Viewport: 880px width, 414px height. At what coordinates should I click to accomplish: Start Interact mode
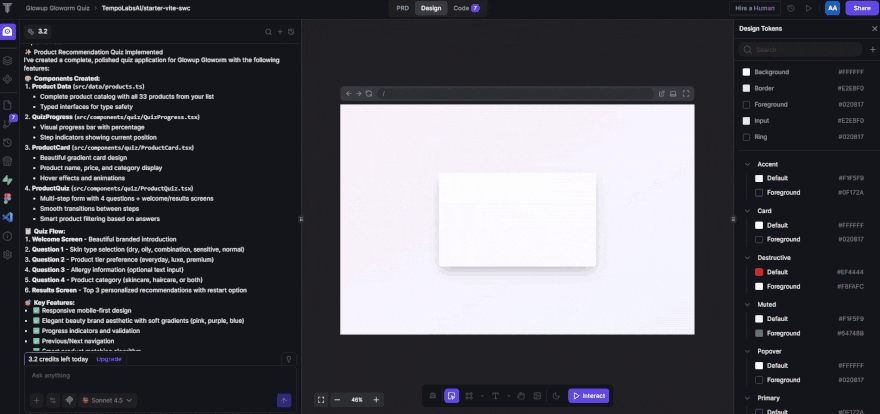[588, 396]
